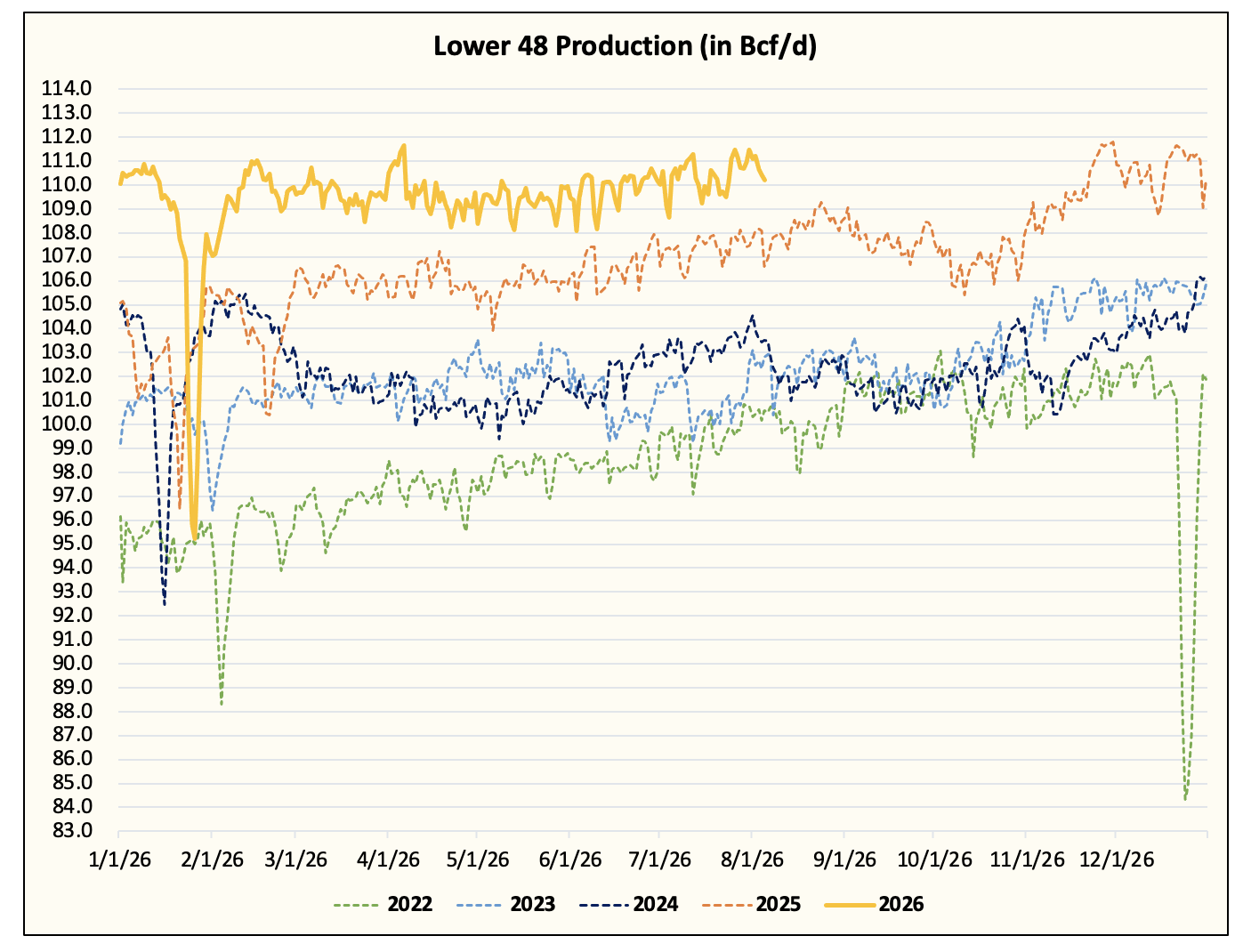Select the 9/1/26 x-axis date label
Image resolution: width=1235 pixels, height=952 pixels.
pyautogui.click(x=844, y=859)
